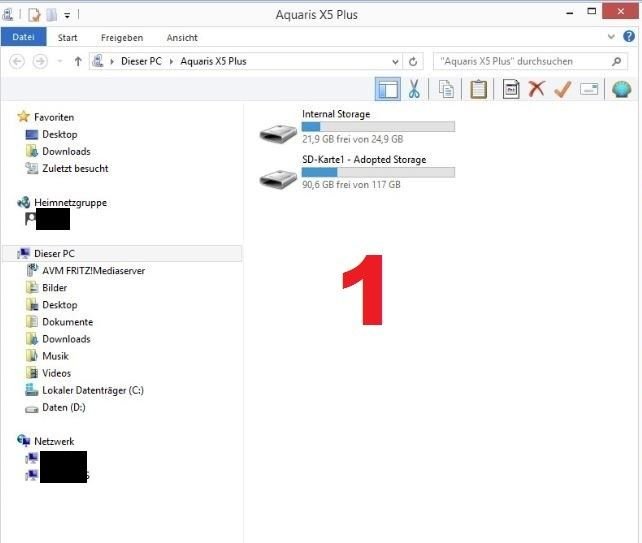Click Aquaris X5 Plus in address path

click(213, 61)
